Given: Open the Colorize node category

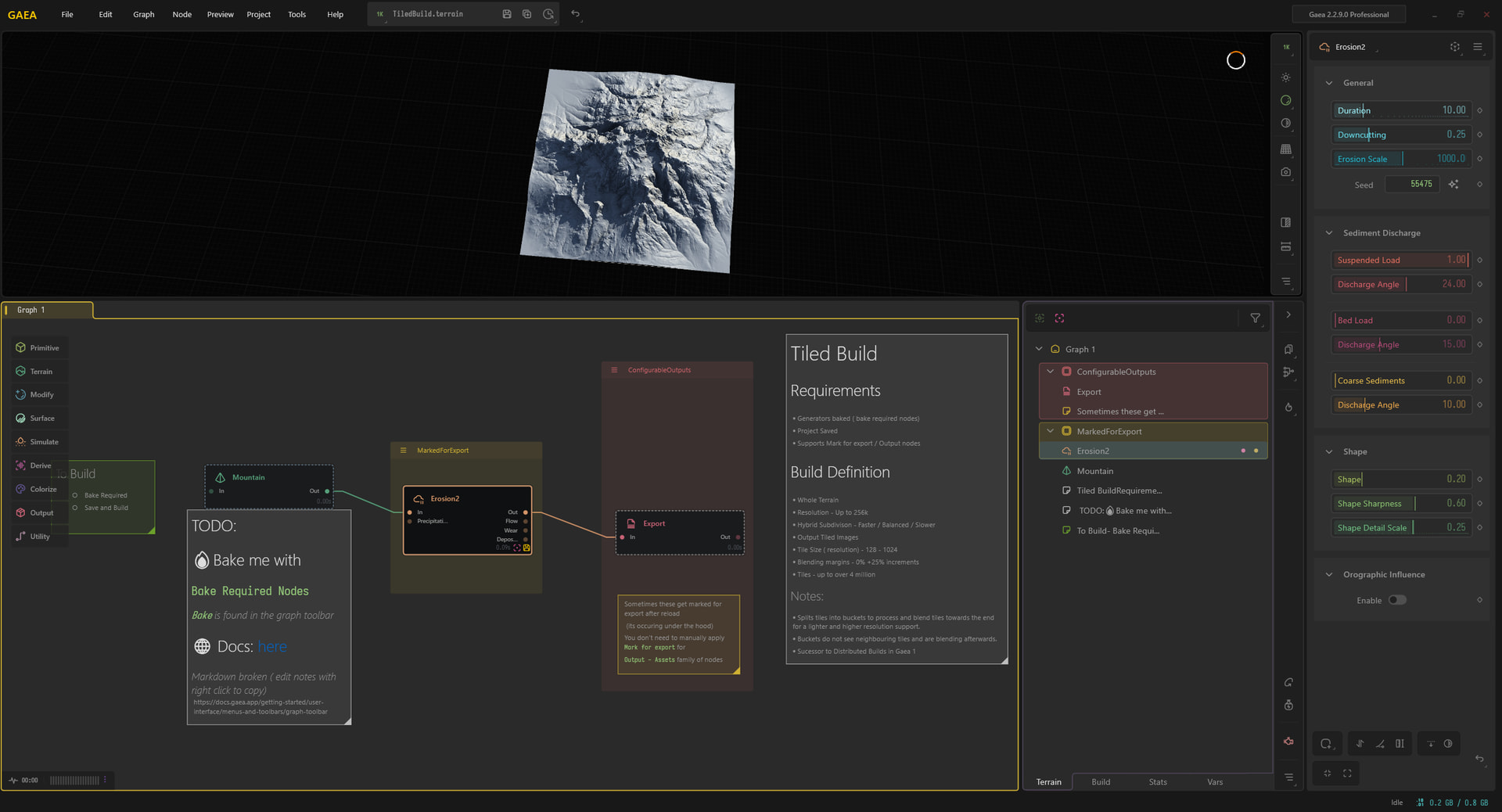Looking at the screenshot, I should click(37, 489).
